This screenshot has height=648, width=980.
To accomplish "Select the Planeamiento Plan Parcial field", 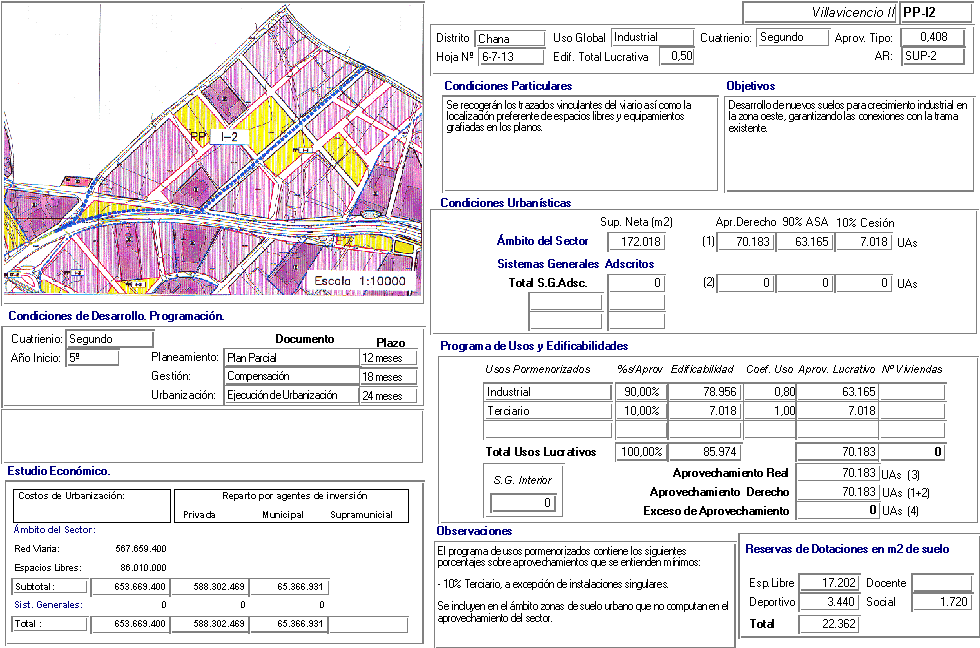I will (291, 358).
